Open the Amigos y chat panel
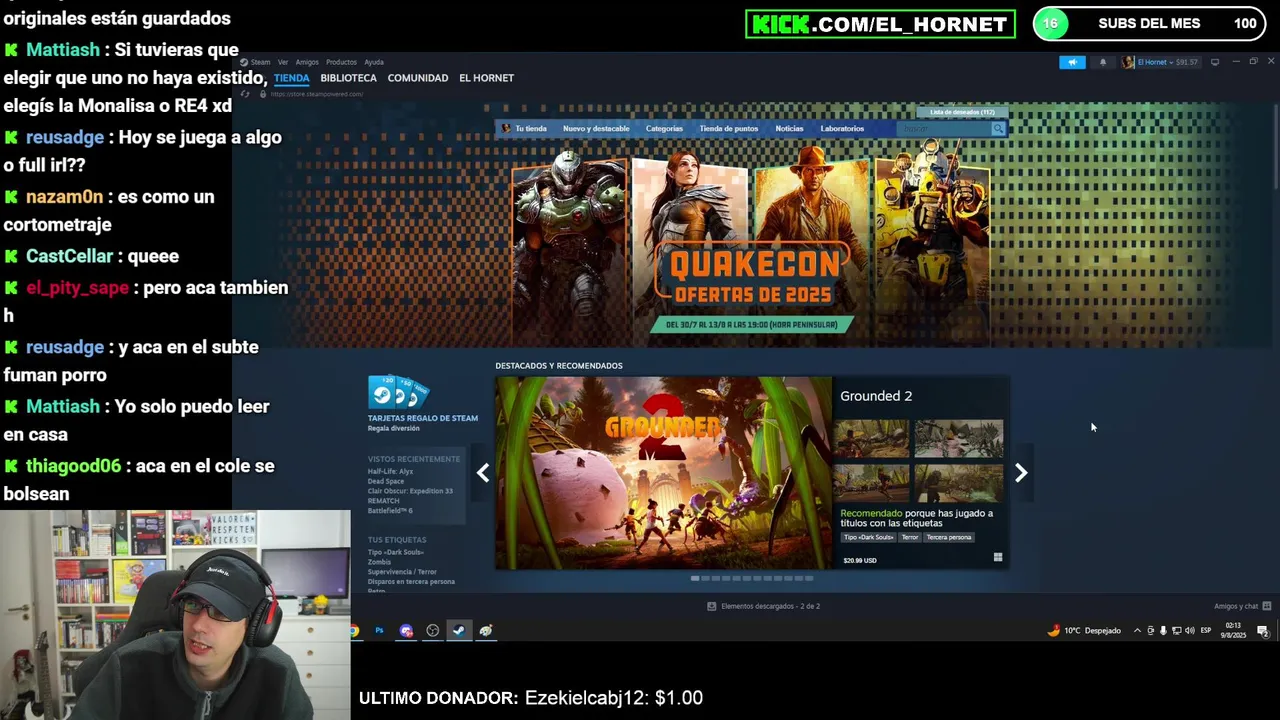The image size is (1280, 720). tap(1242, 606)
